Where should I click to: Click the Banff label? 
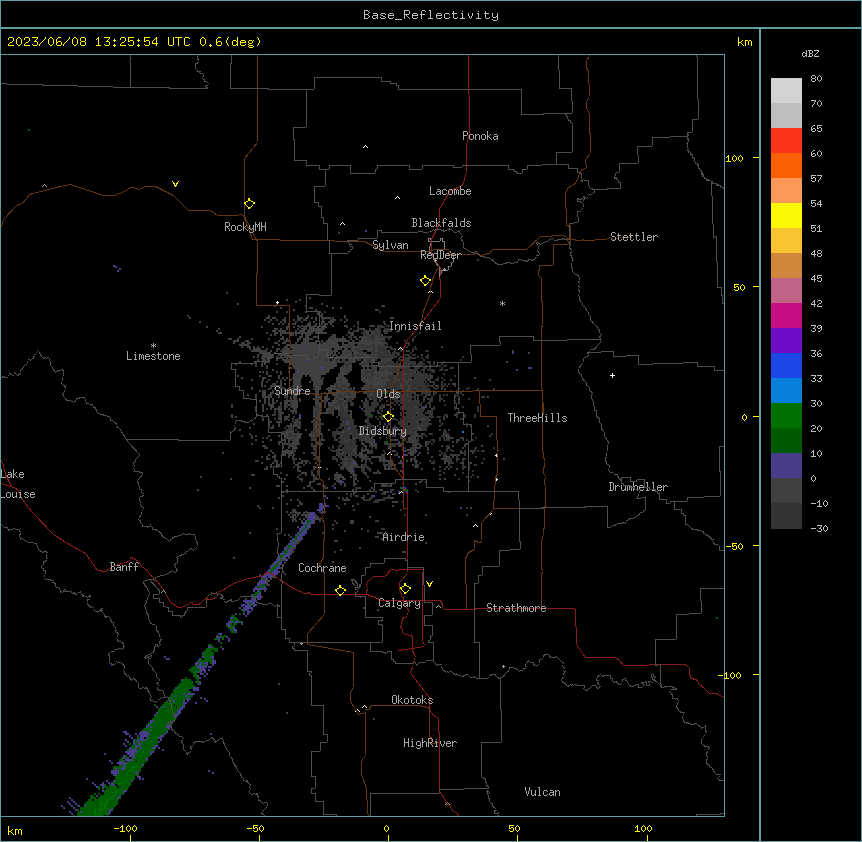point(124,567)
